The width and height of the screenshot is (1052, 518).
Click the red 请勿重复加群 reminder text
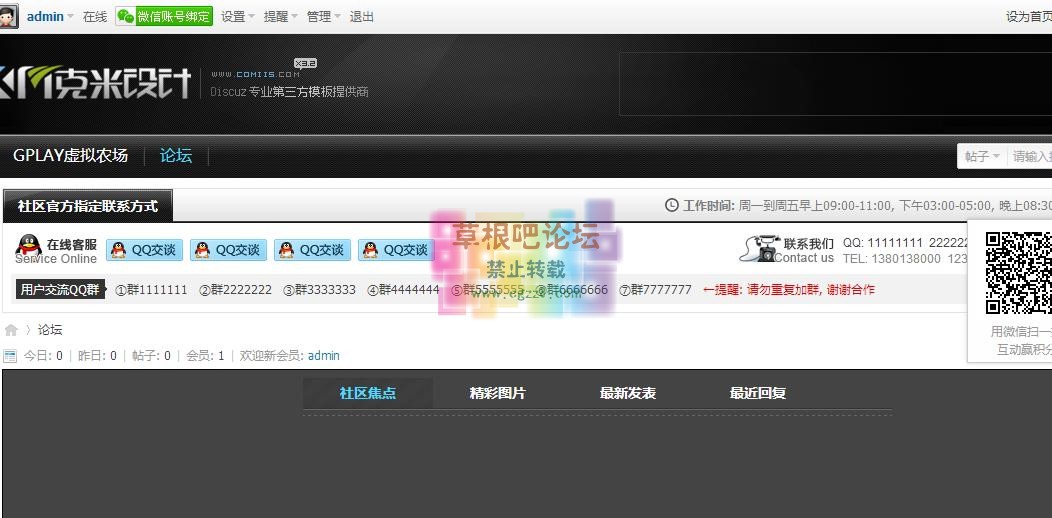(x=789, y=290)
